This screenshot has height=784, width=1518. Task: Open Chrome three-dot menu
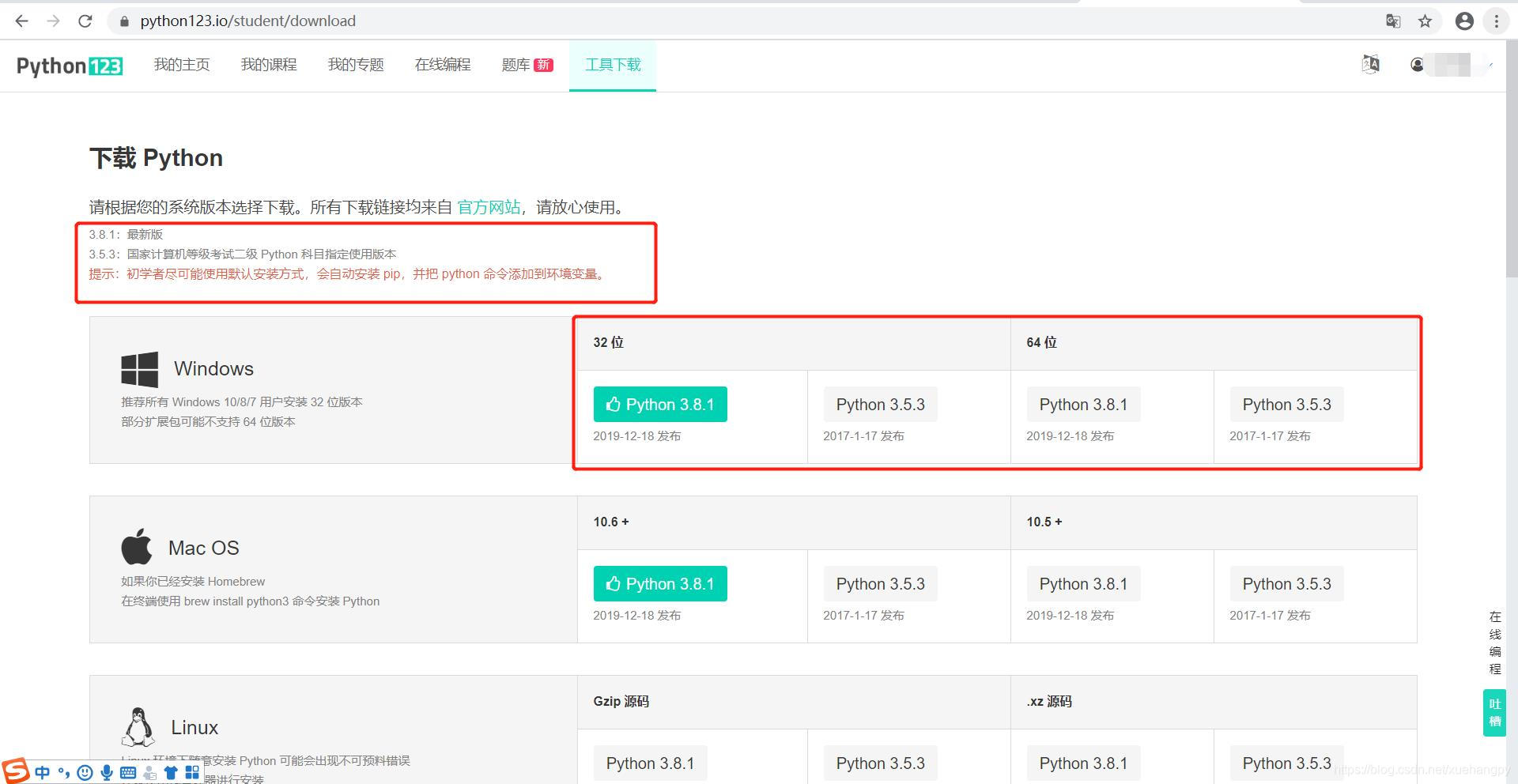(x=1496, y=21)
